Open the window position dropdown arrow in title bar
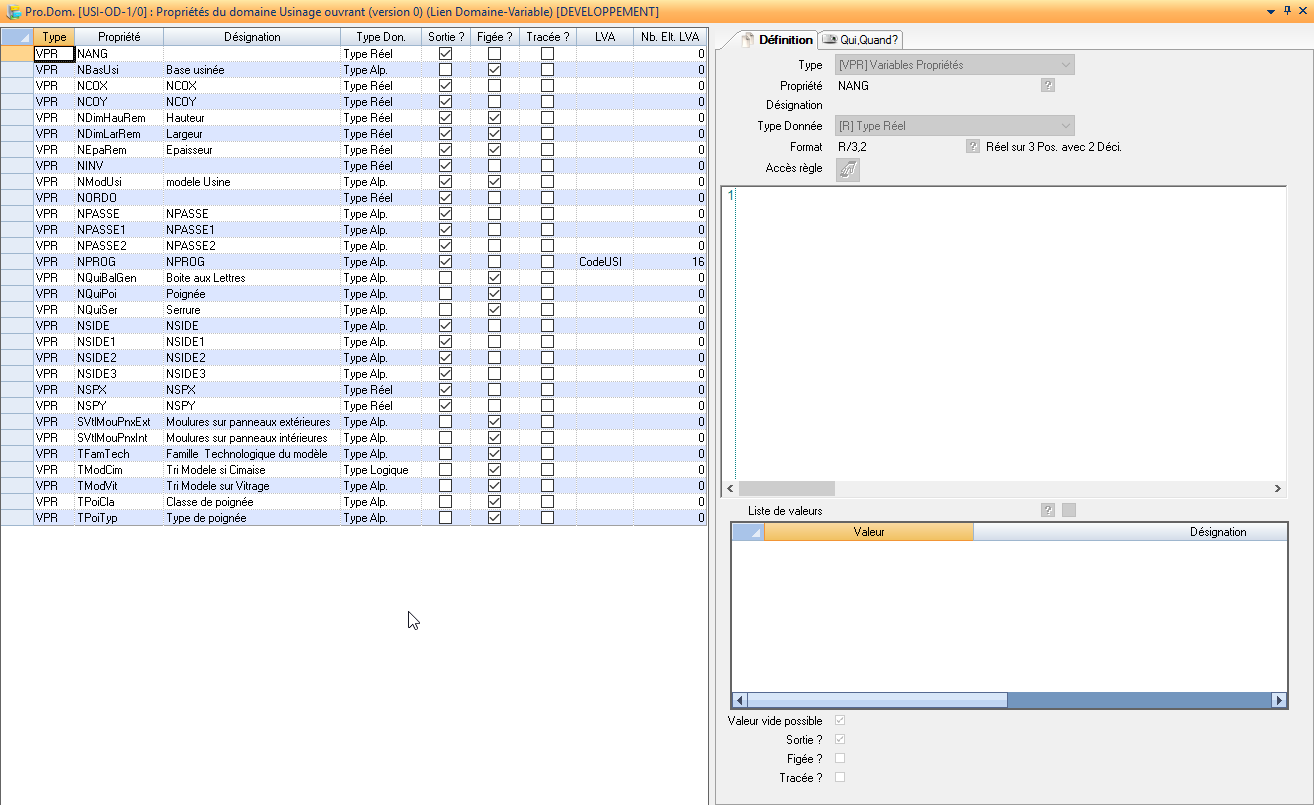Image resolution: width=1314 pixels, height=805 pixels. click(x=1270, y=11)
